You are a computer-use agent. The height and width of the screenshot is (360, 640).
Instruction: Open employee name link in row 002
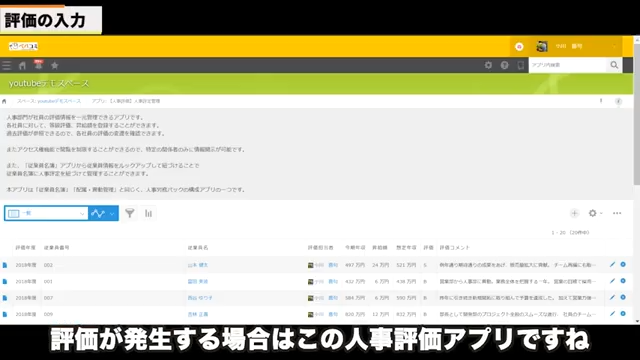tap(198, 265)
